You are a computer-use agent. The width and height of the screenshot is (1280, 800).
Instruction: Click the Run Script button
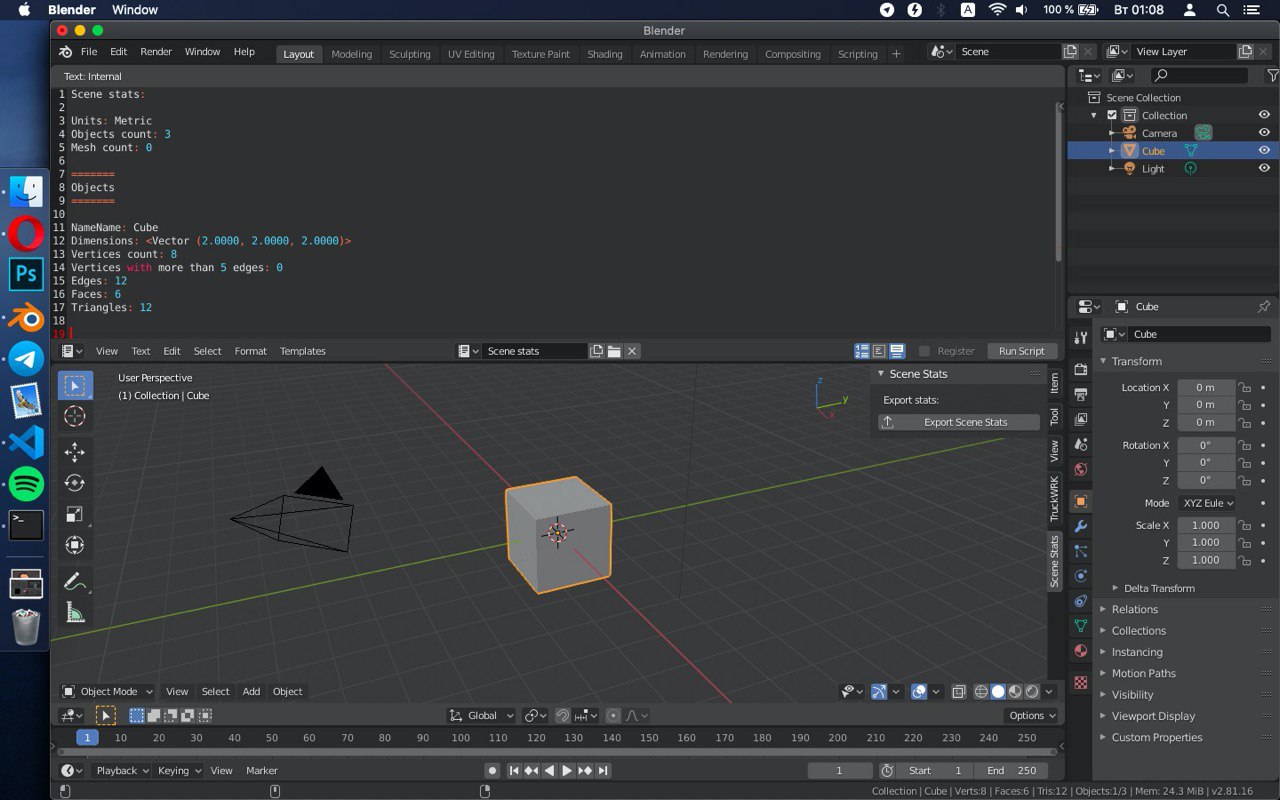point(1021,351)
